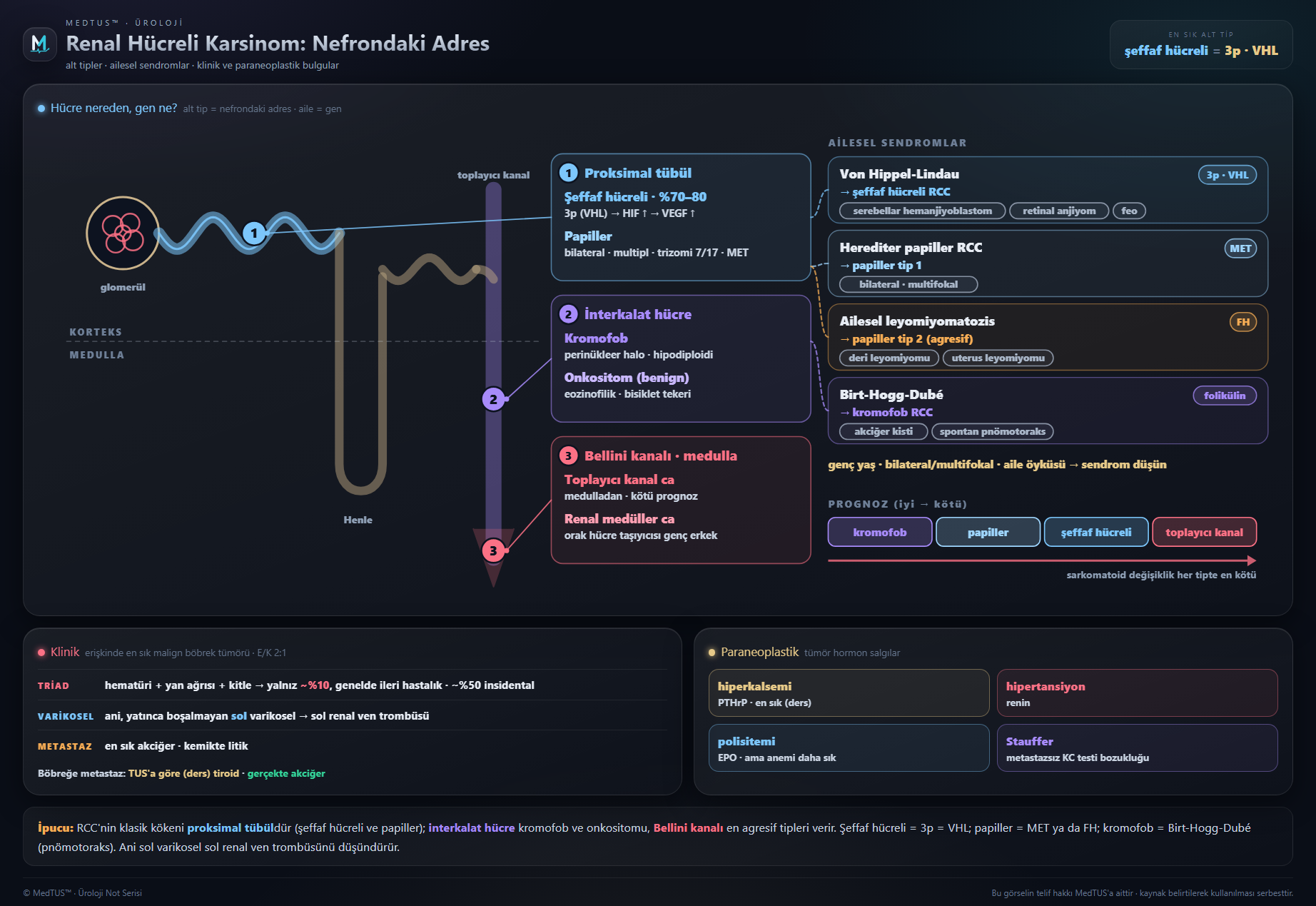This screenshot has width=1316, height=906.
Task: Click the folikülin gene tag
Action: coord(1225,396)
